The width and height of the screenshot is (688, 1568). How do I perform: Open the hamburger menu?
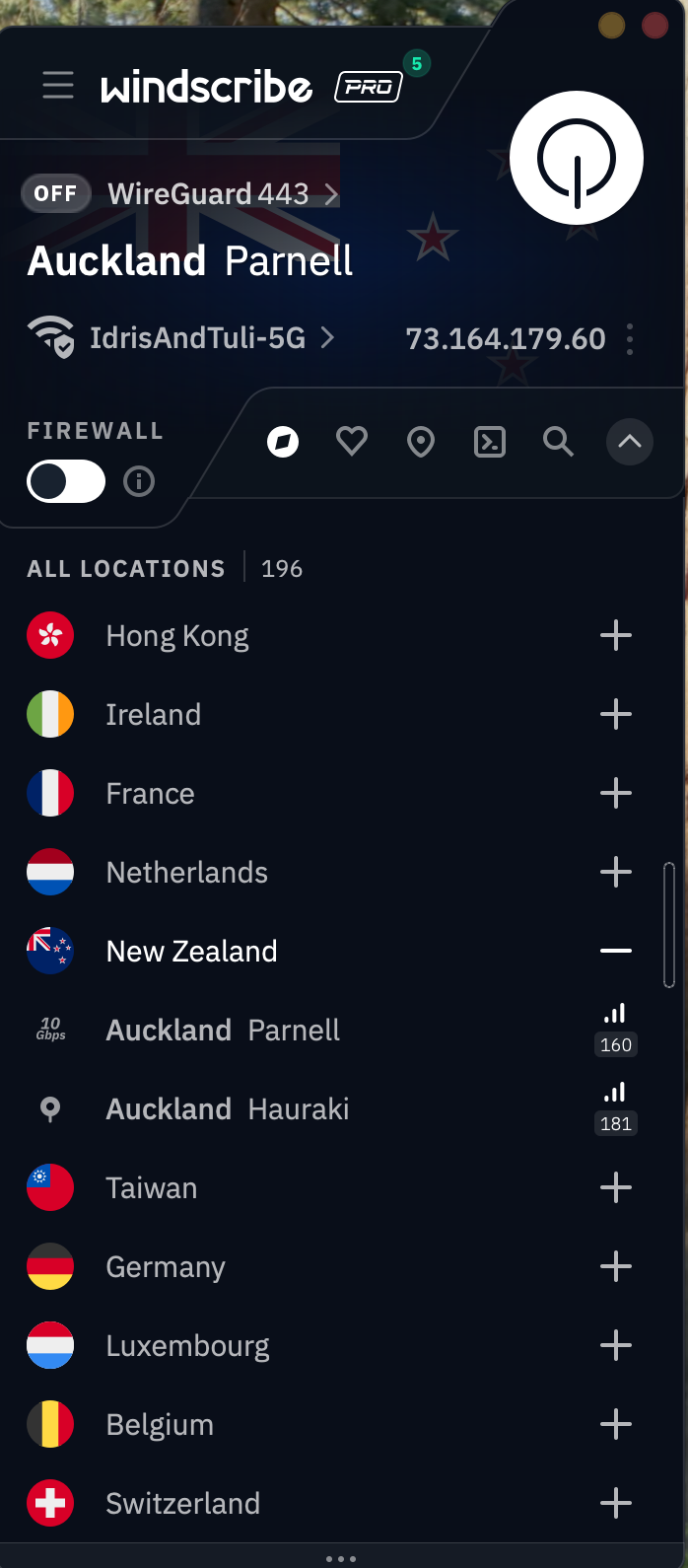tap(58, 86)
